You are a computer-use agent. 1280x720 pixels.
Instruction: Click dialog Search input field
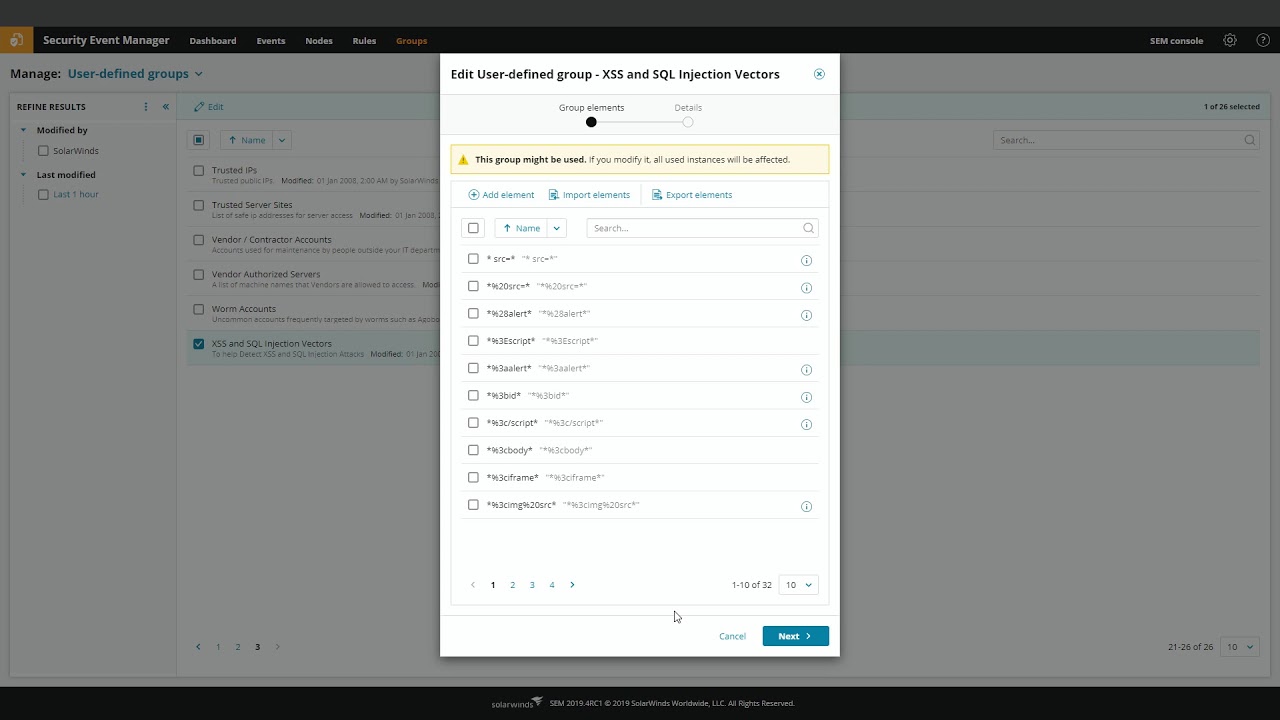point(702,228)
